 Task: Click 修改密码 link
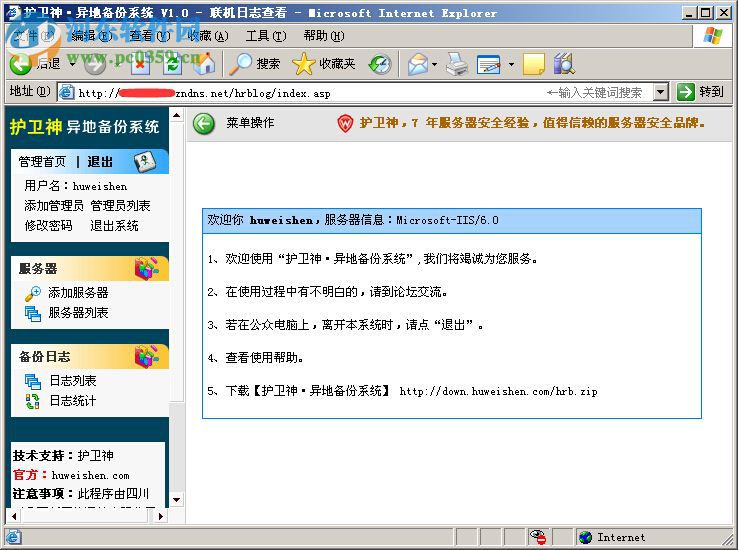48,226
